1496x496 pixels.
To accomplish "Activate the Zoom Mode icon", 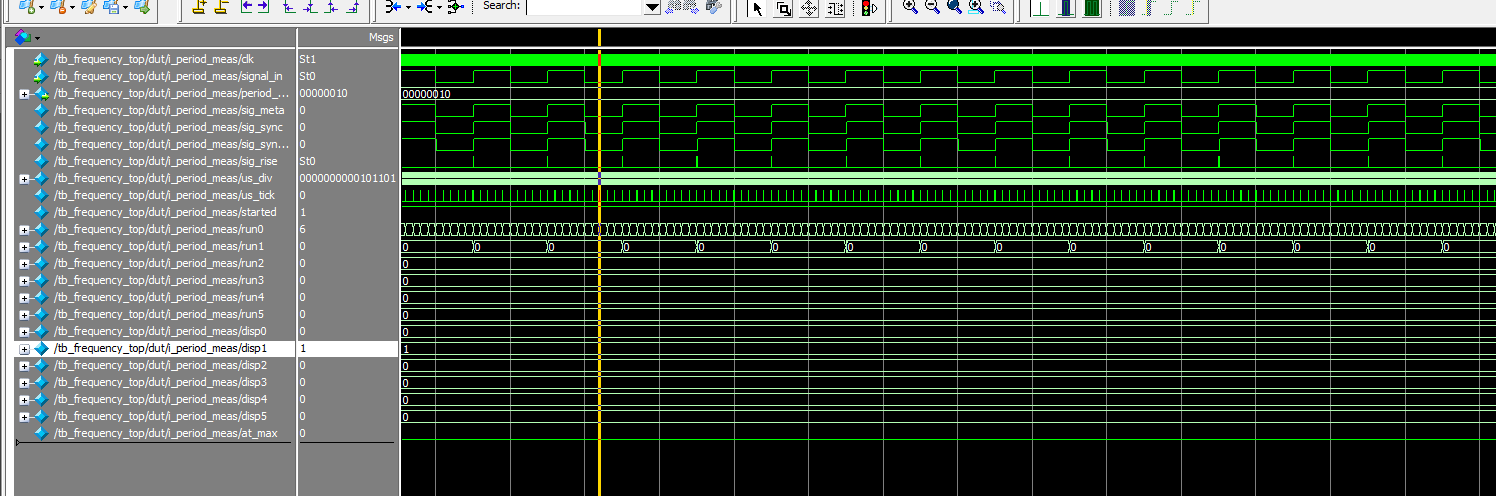I will (x=783, y=9).
